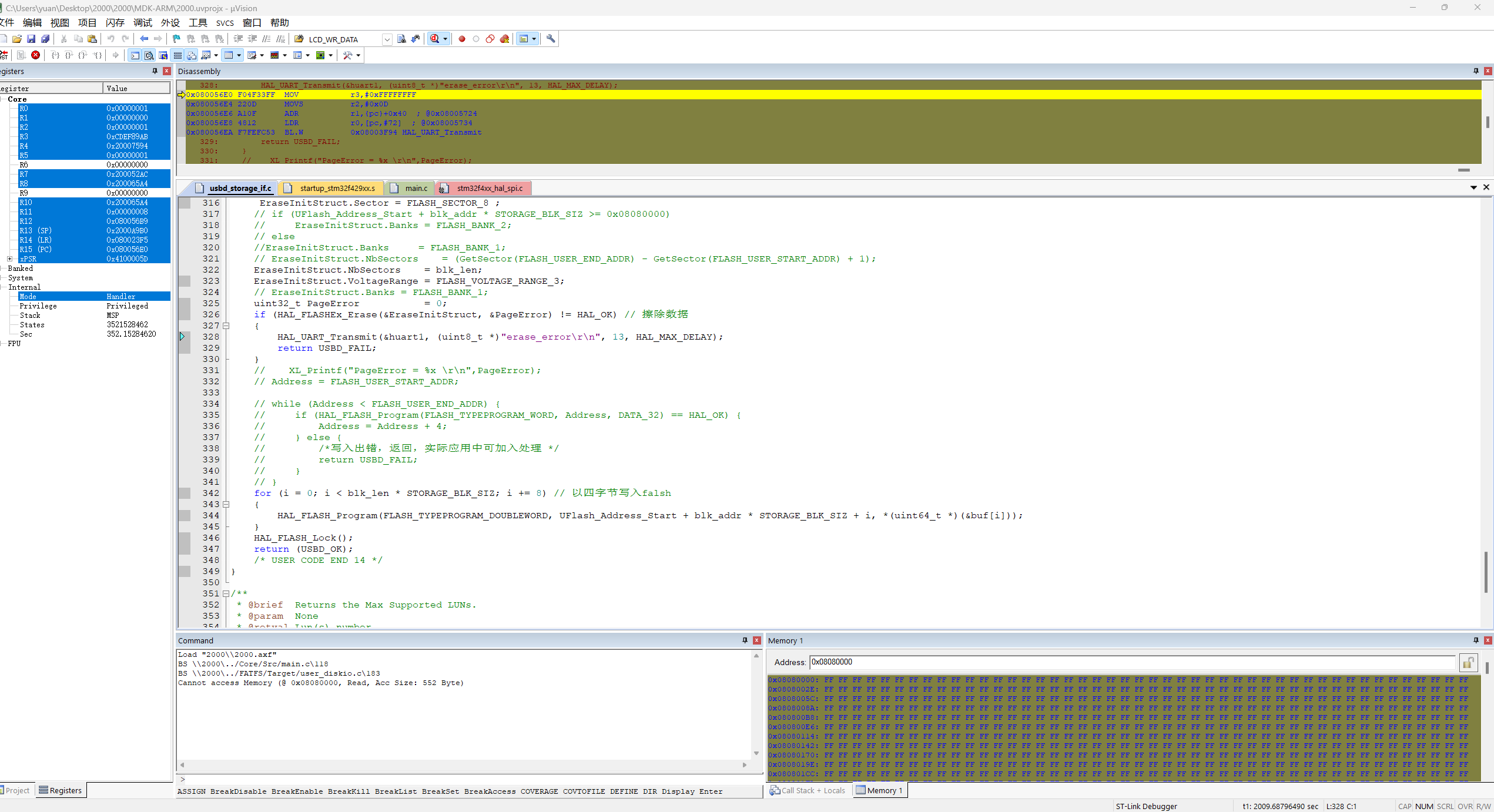The image size is (1494, 812).
Task: Show next statement with the arrow icon
Action: click(x=116, y=55)
